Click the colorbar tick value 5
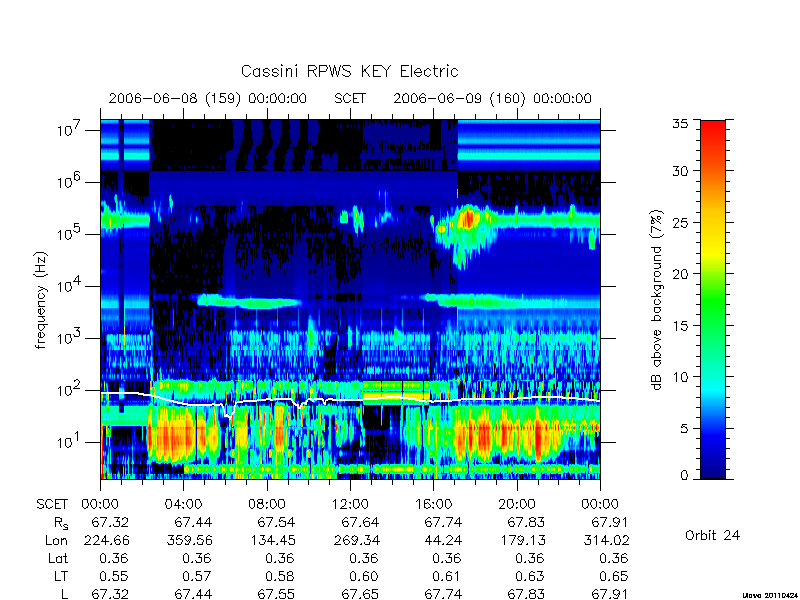The width and height of the screenshot is (800, 600). click(x=684, y=429)
